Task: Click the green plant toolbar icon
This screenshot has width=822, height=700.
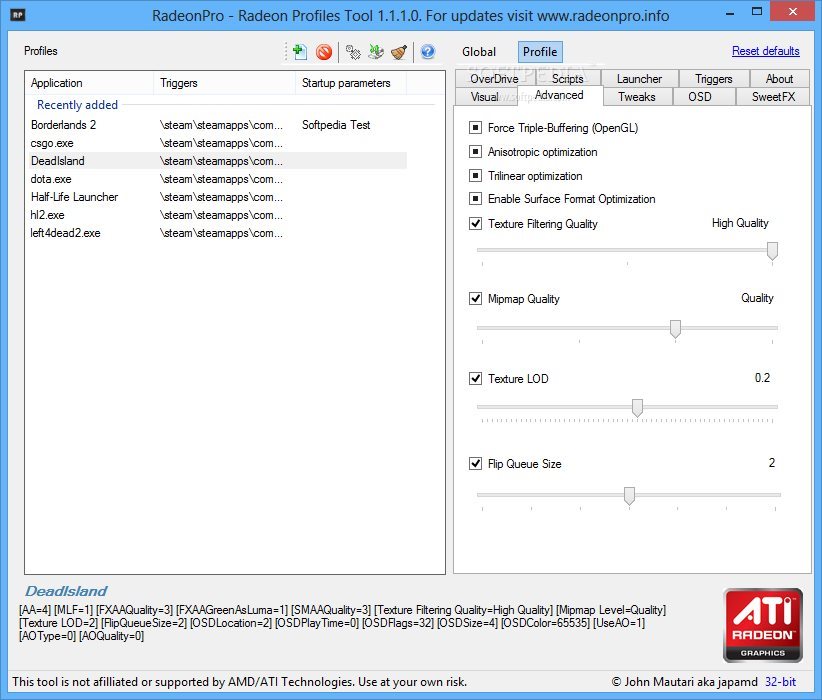Action: click(x=376, y=52)
